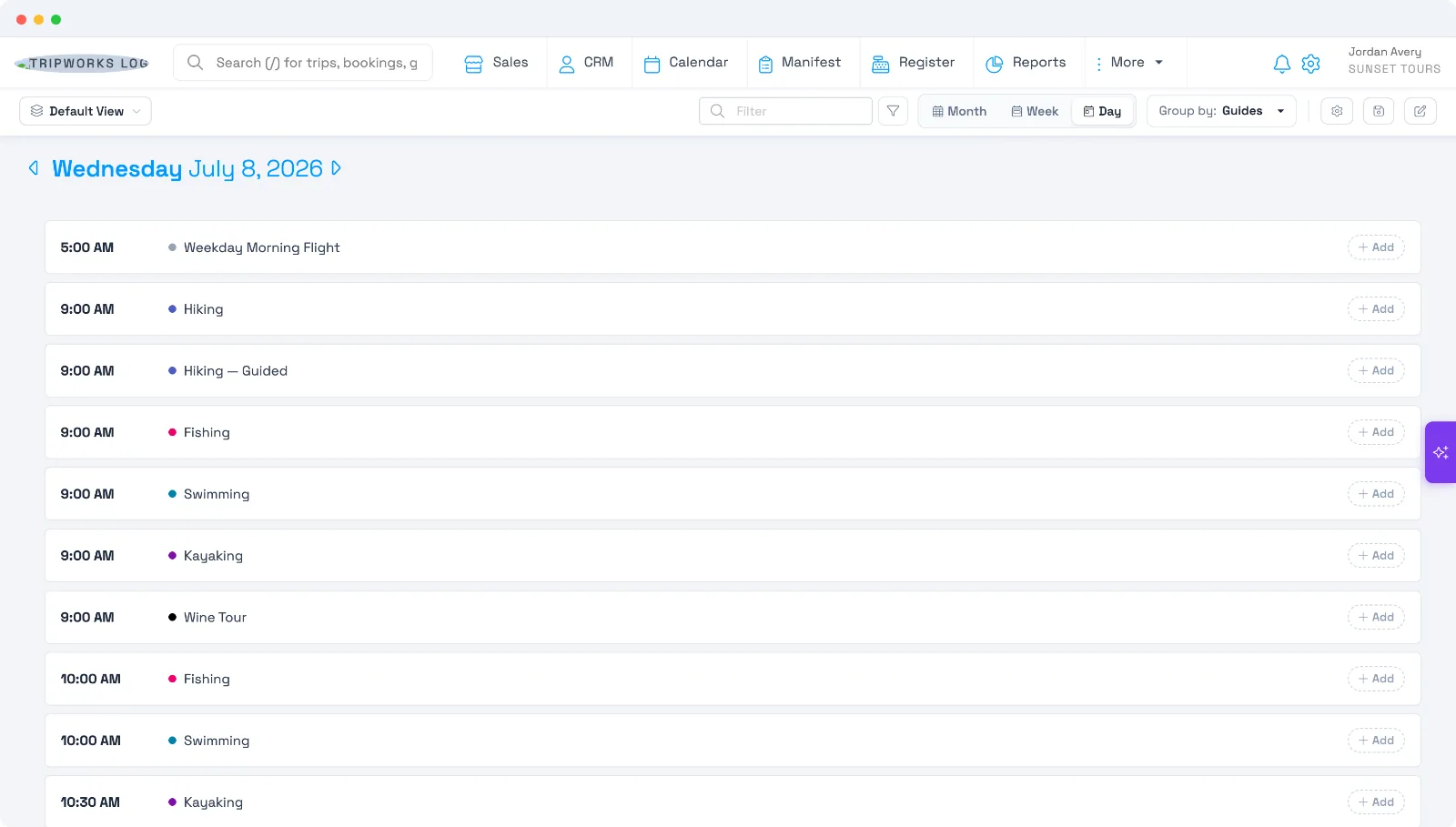Open the notifications bell
Screen dimensions: 1456x827
tap(1281, 63)
